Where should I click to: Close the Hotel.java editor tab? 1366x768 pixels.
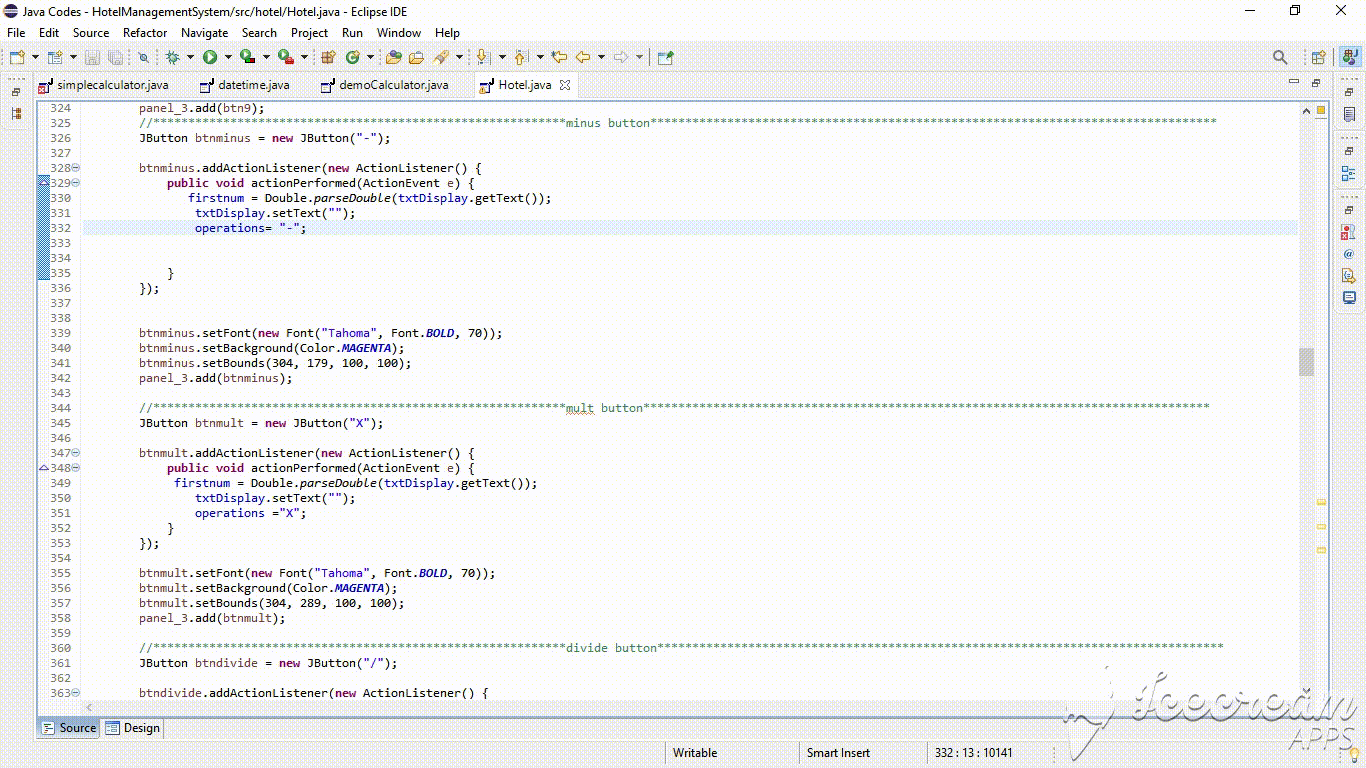pos(565,85)
